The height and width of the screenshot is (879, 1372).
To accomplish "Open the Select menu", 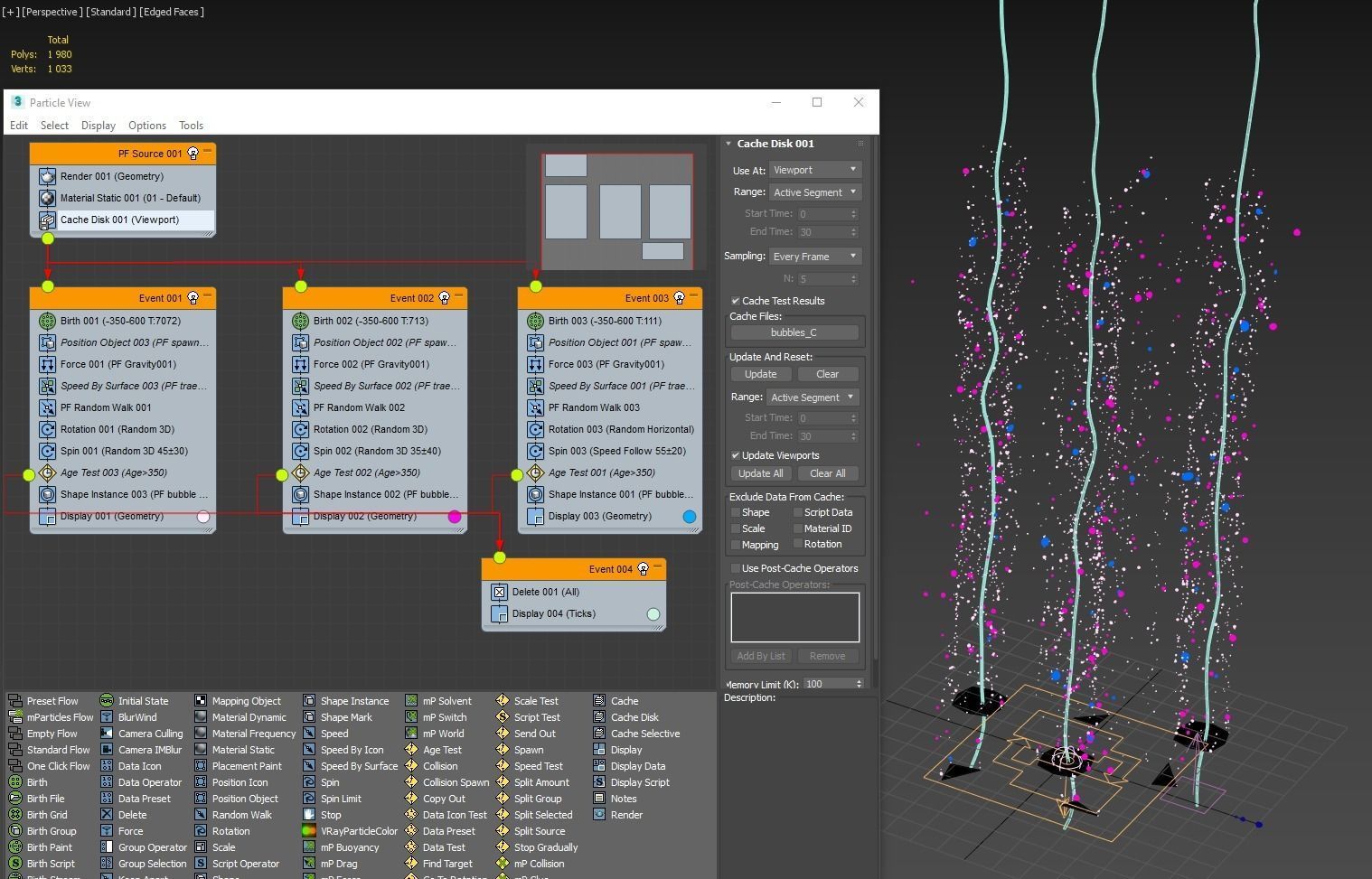I will tap(54, 126).
